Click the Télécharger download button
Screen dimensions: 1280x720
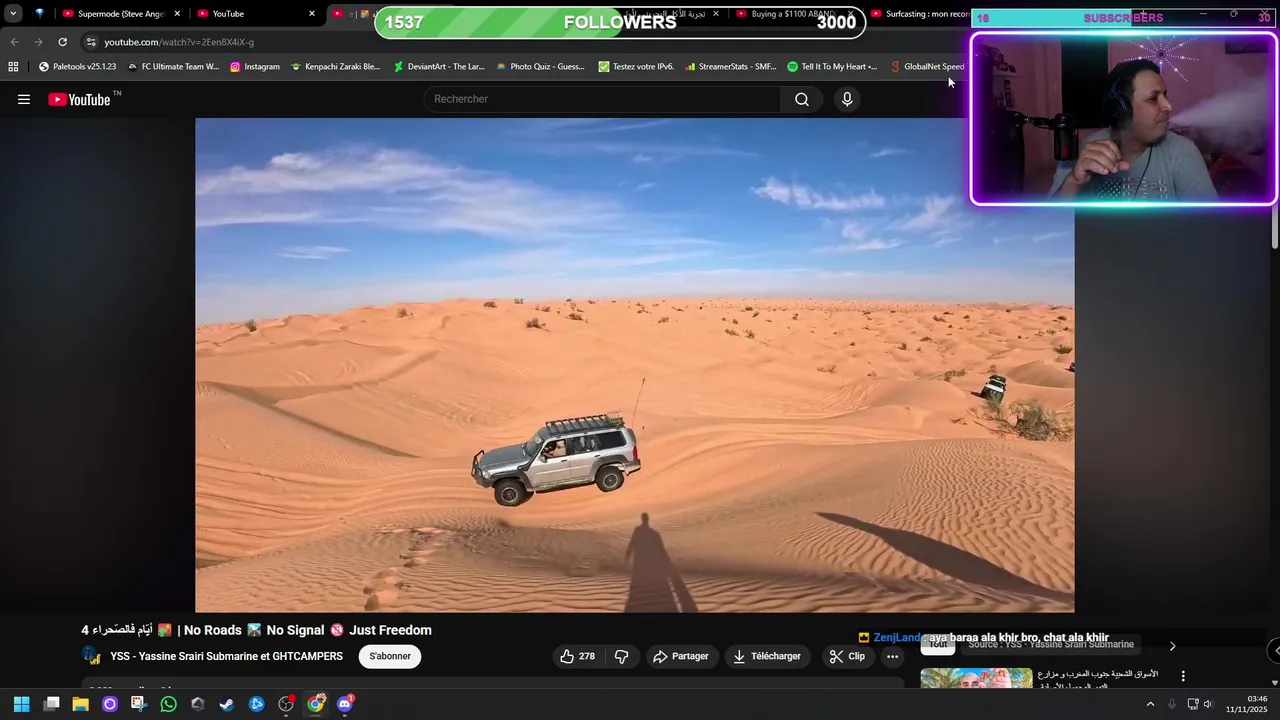[767, 656]
